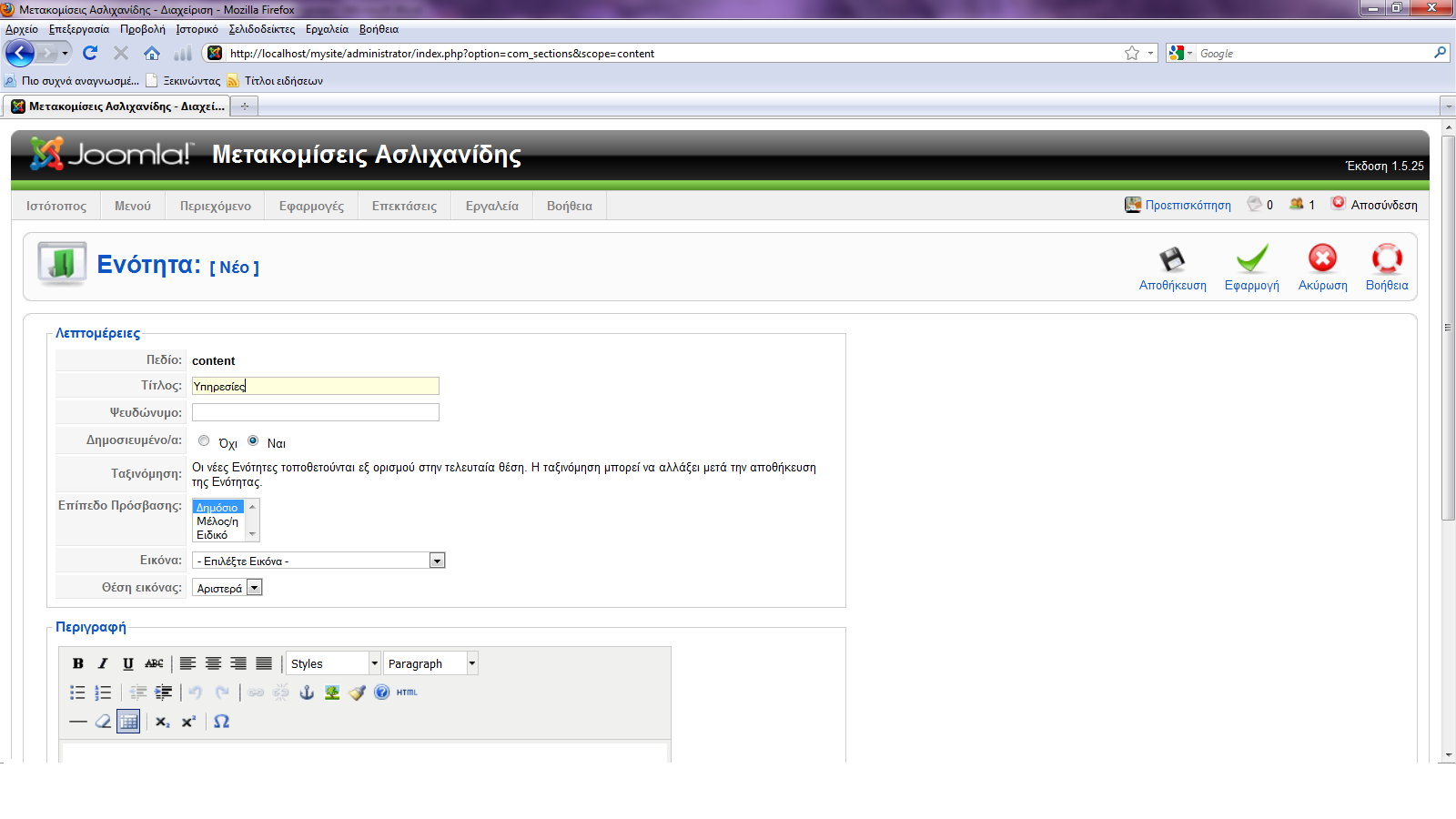
Task: Insert a horizontal rule line
Action: pyautogui.click(x=78, y=722)
